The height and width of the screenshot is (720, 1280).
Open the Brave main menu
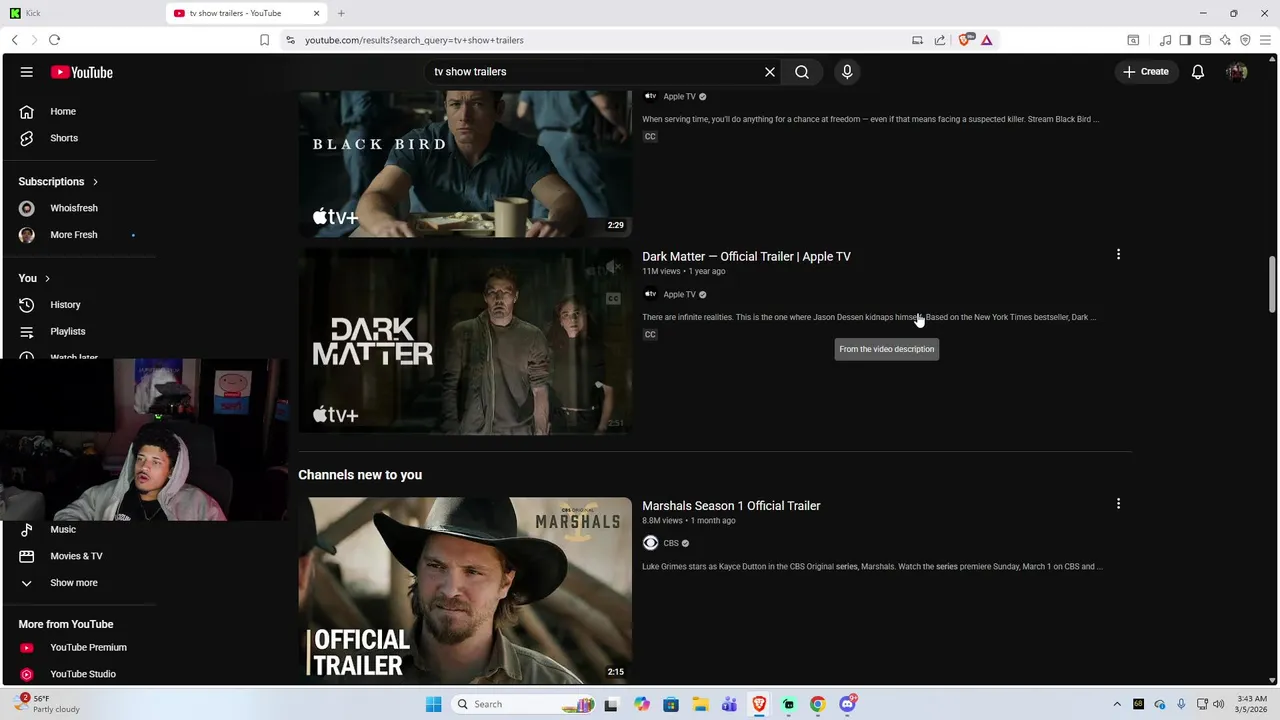pyautogui.click(x=1266, y=40)
